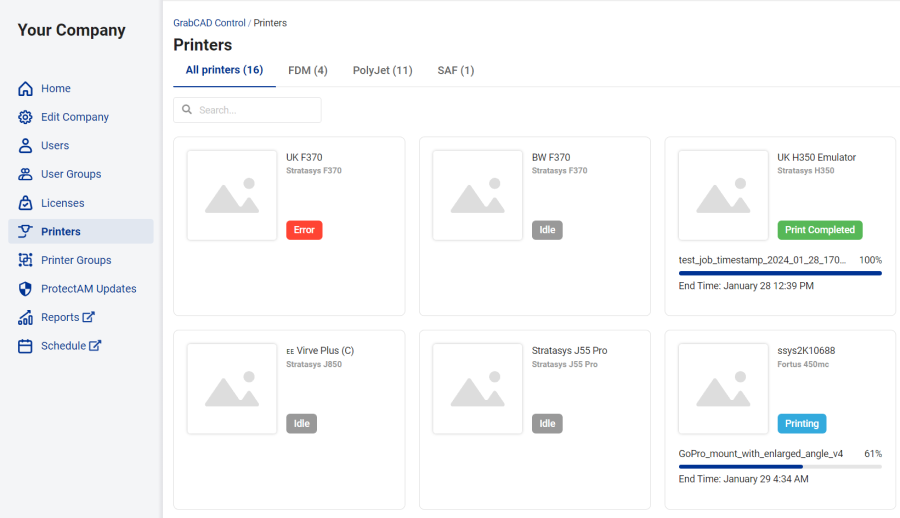Click the green Print Completed badge
The height and width of the screenshot is (518, 900).
(x=819, y=230)
